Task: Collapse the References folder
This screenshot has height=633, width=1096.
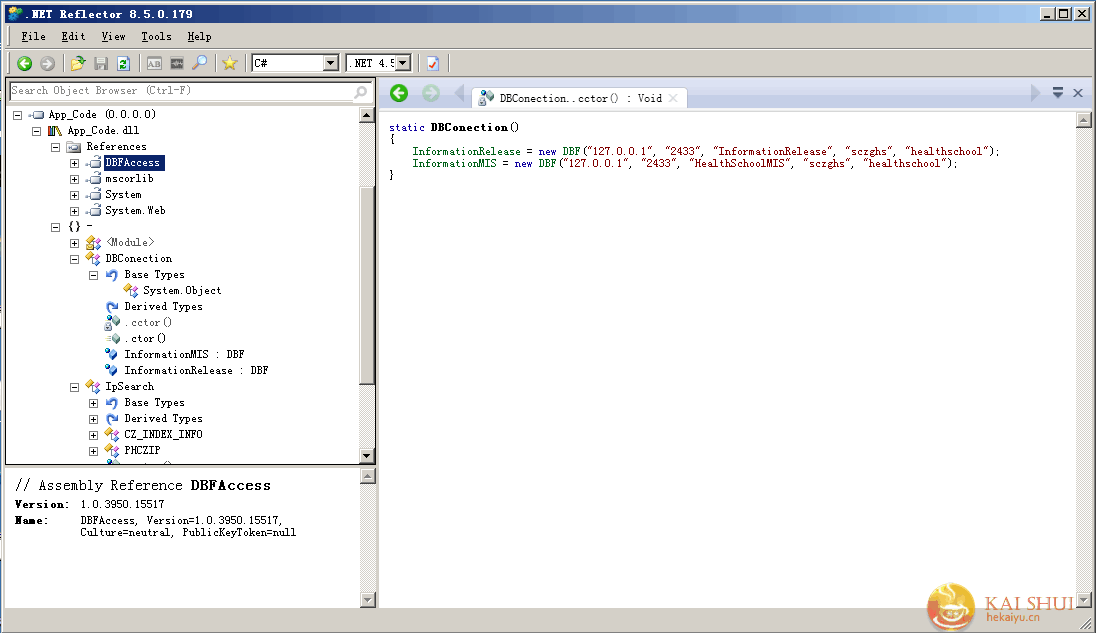Action: coord(56,147)
